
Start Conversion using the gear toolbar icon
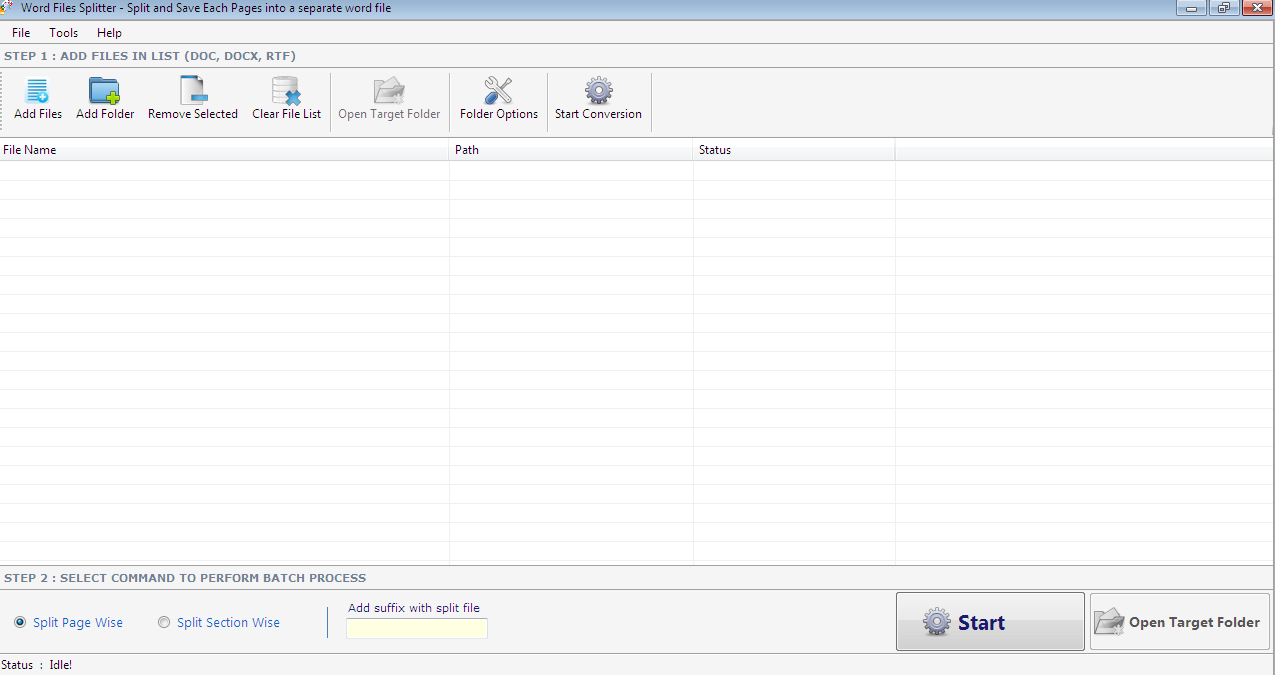(598, 98)
